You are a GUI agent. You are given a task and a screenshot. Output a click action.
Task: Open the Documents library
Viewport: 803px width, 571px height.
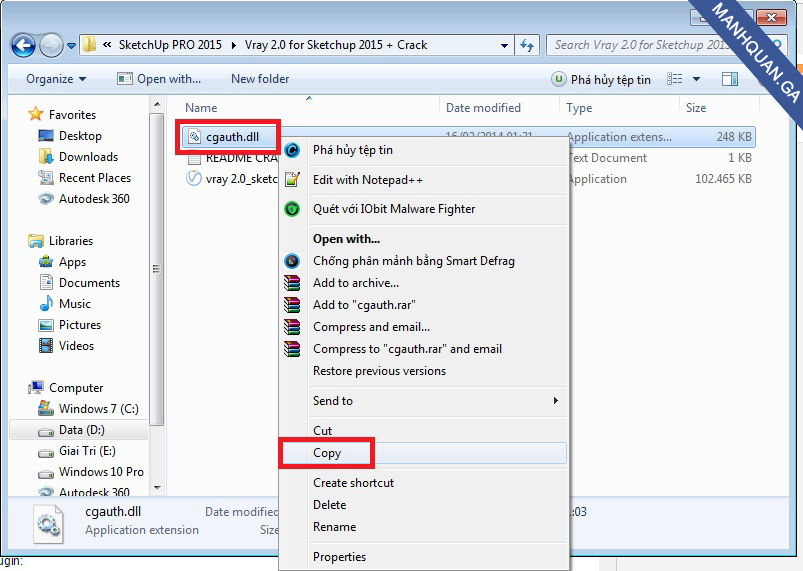(79, 283)
